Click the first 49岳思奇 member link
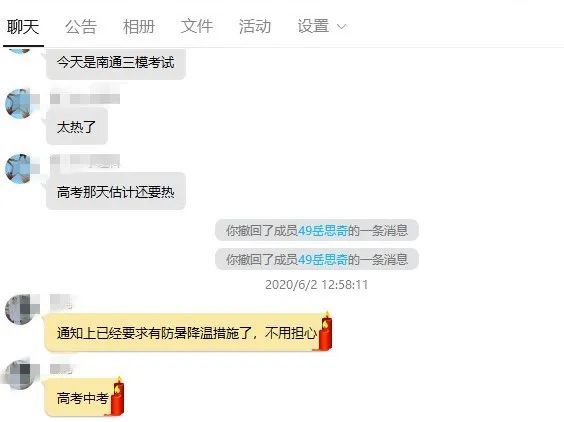The width and height of the screenshot is (564, 422). (323, 231)
